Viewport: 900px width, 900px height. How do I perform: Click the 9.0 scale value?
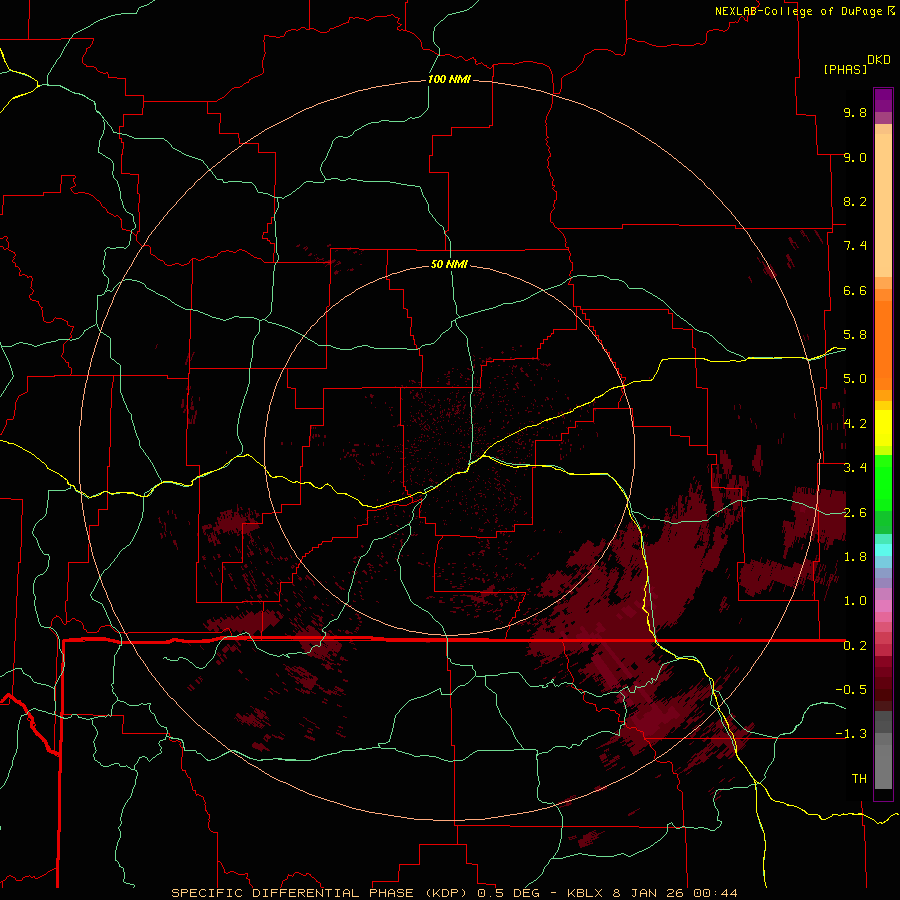click(x=855, y=157)
